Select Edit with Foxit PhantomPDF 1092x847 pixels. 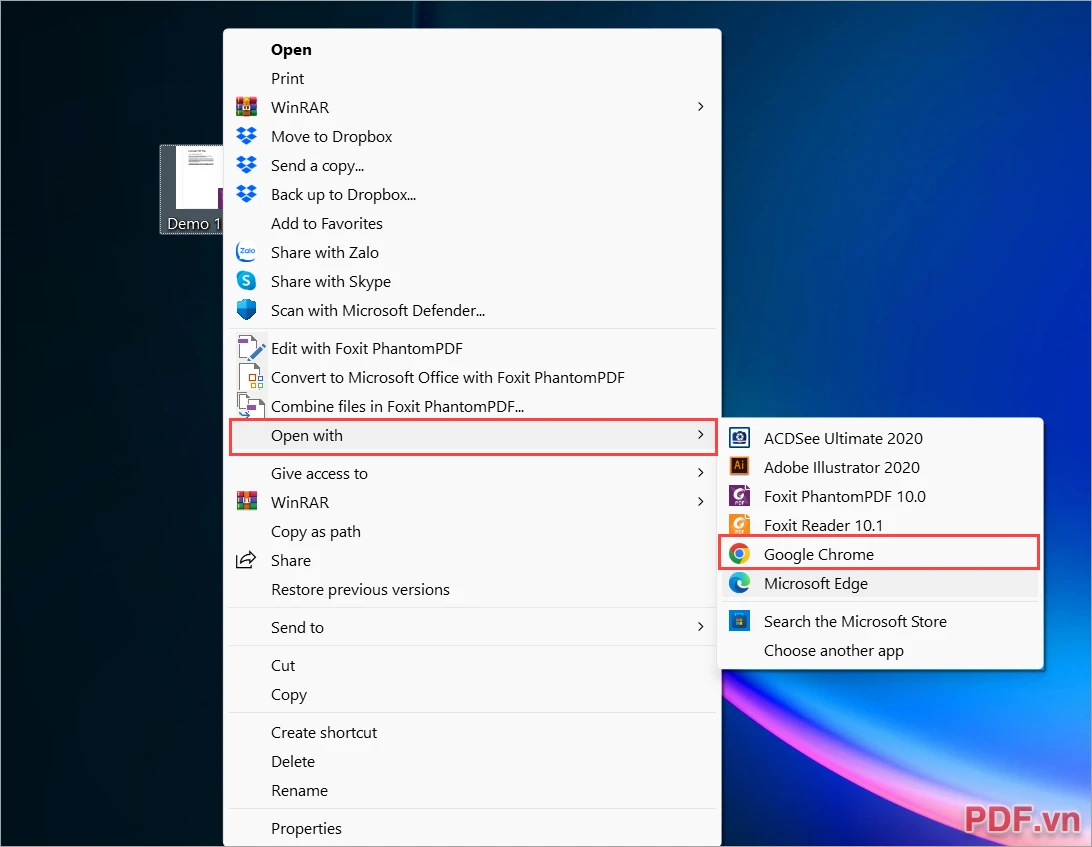point(472,348)
